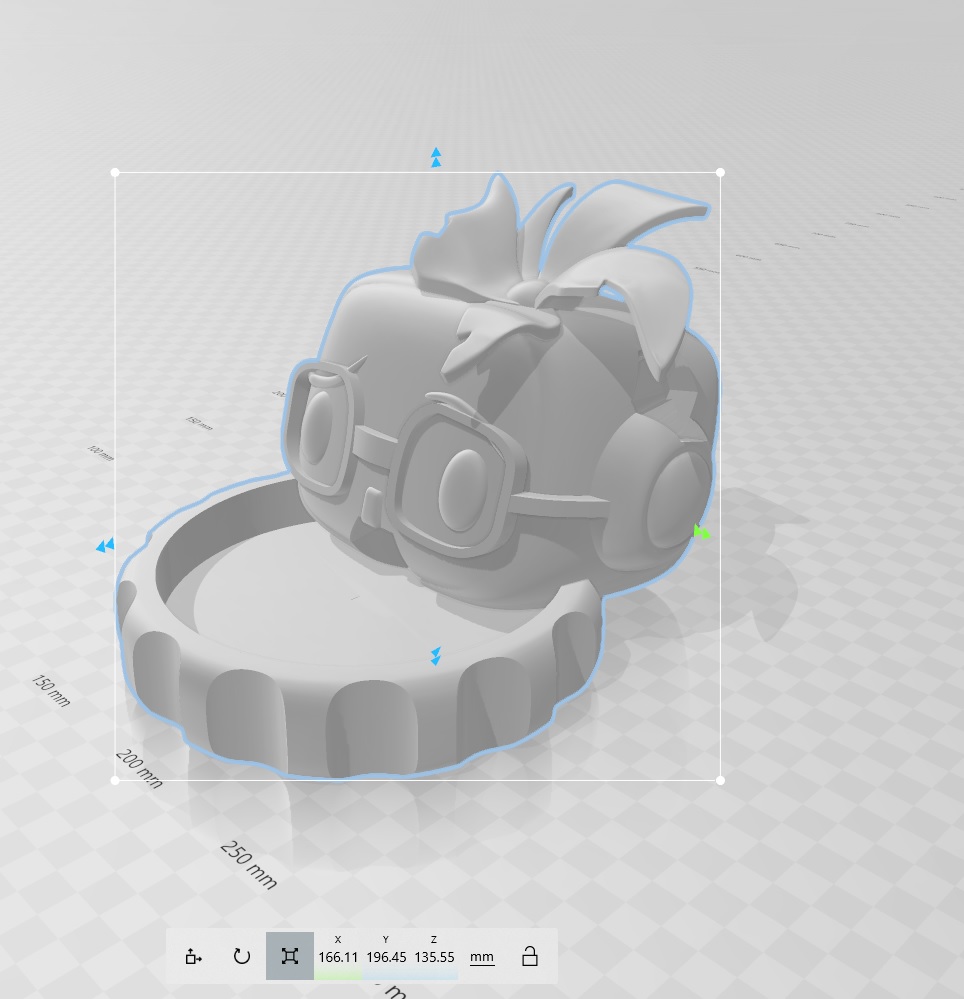The image size is (964, 999).
Task: Click the top-left bounding box corner handle
Action: (x=115, y=172)
